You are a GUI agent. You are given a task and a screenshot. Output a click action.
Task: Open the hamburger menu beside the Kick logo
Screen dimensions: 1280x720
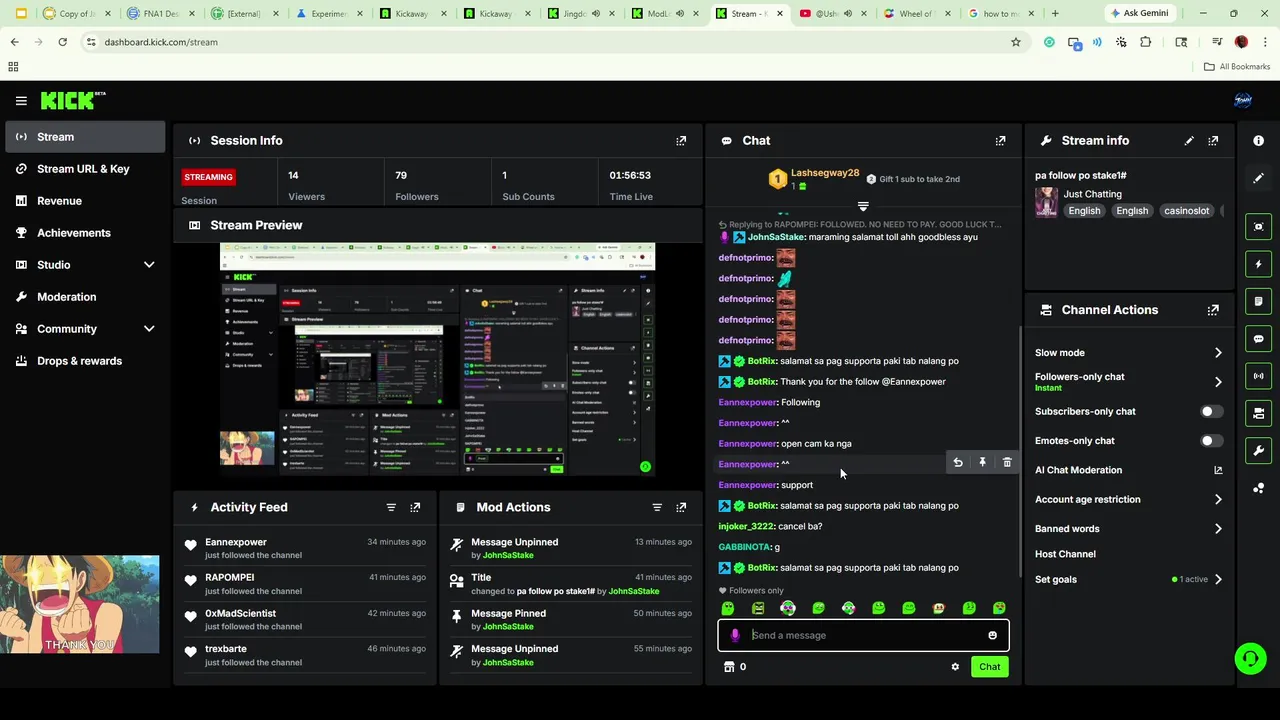click(x=21, y=101)
